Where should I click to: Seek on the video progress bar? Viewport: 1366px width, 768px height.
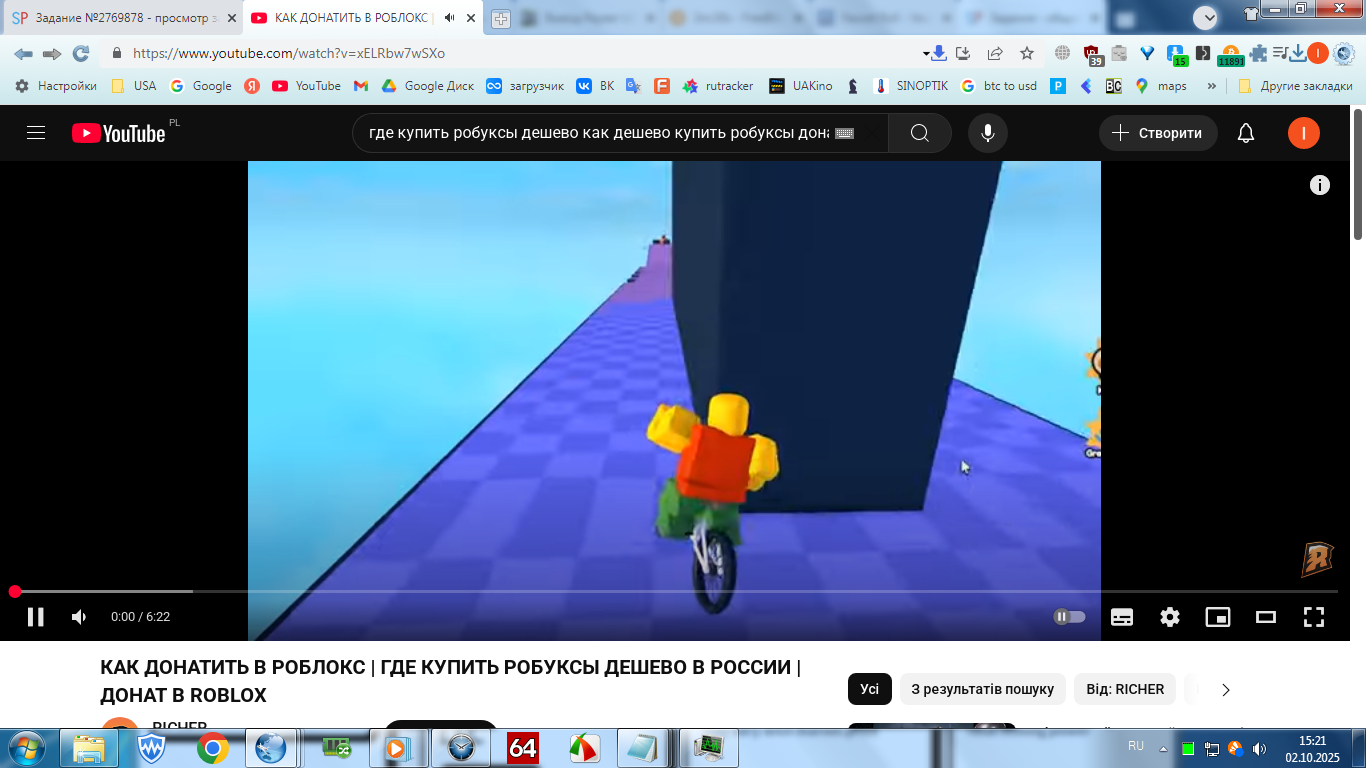[x=676, y=592]
